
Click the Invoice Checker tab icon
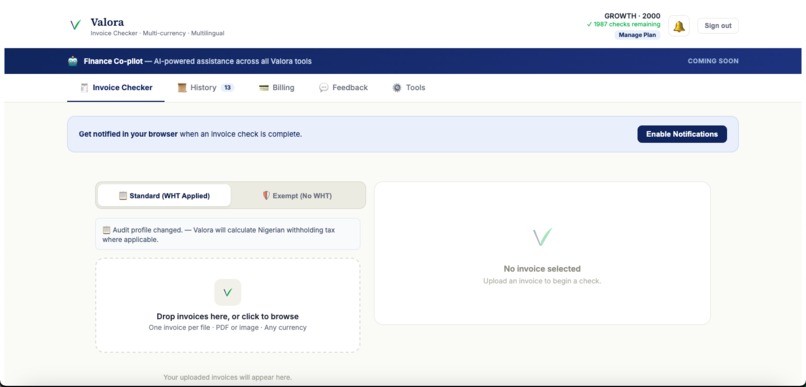[84, 88]
